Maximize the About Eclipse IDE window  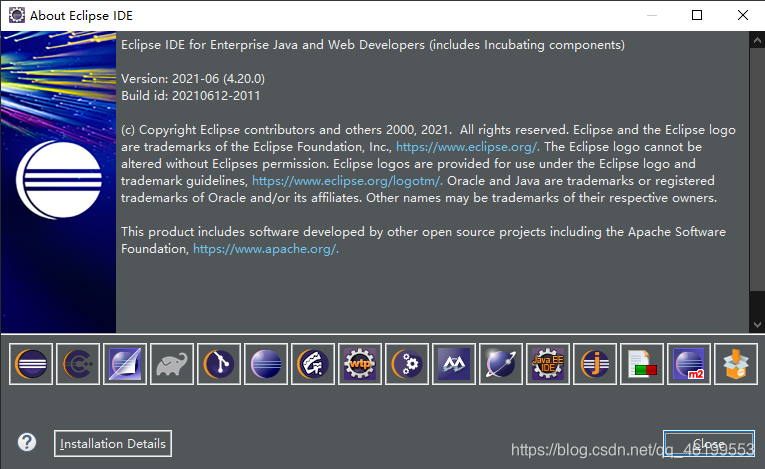coord(697,15)
